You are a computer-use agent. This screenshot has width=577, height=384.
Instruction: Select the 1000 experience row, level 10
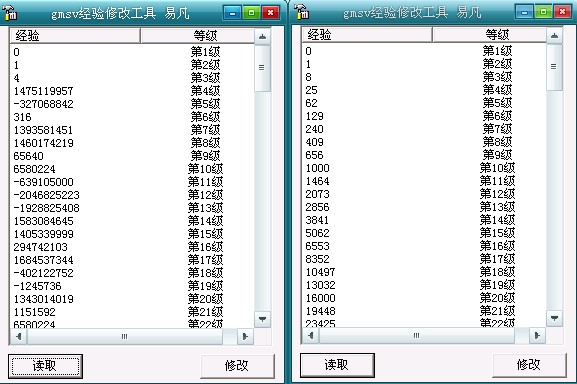pyautogui.click(x=424, y=168)
